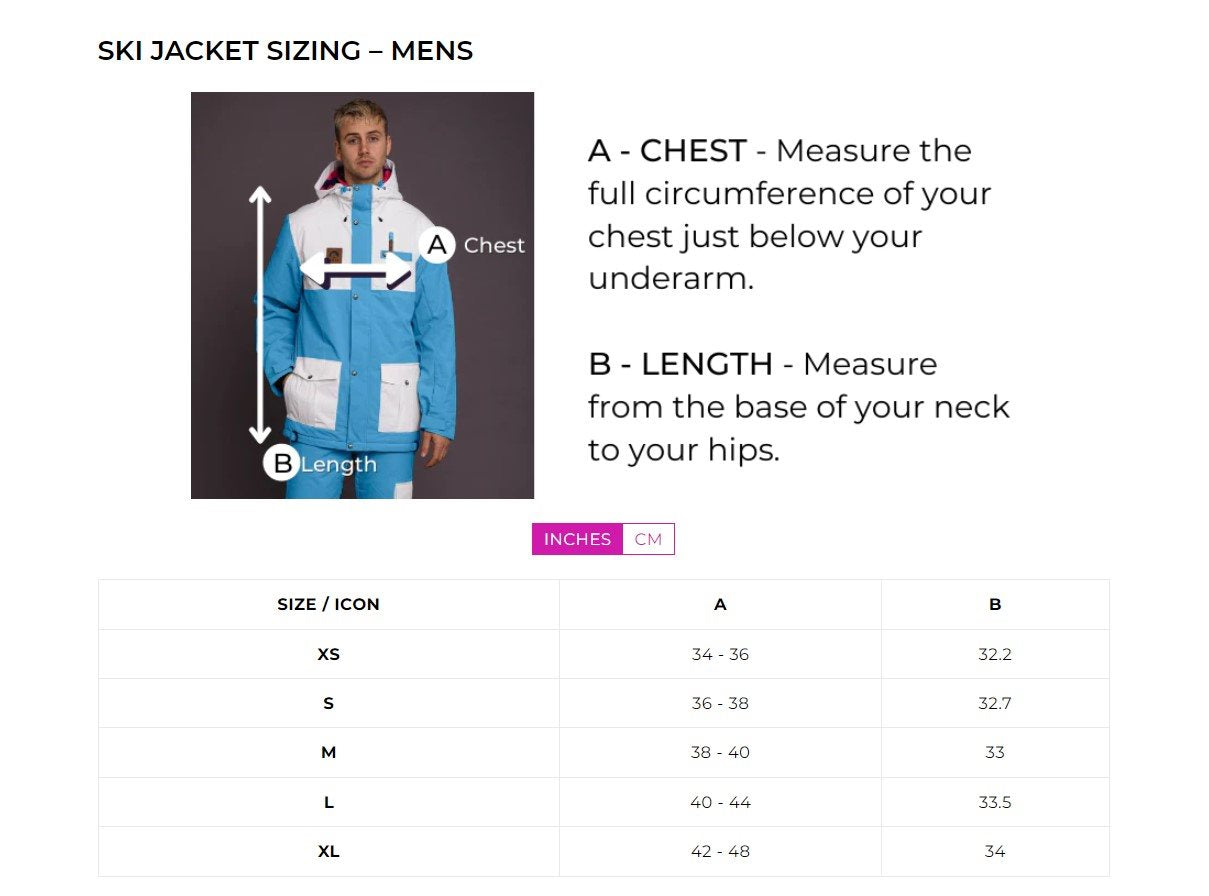
Task: Click the Ski Jacket Sizing – Mens heading
Action: (285, 51)
